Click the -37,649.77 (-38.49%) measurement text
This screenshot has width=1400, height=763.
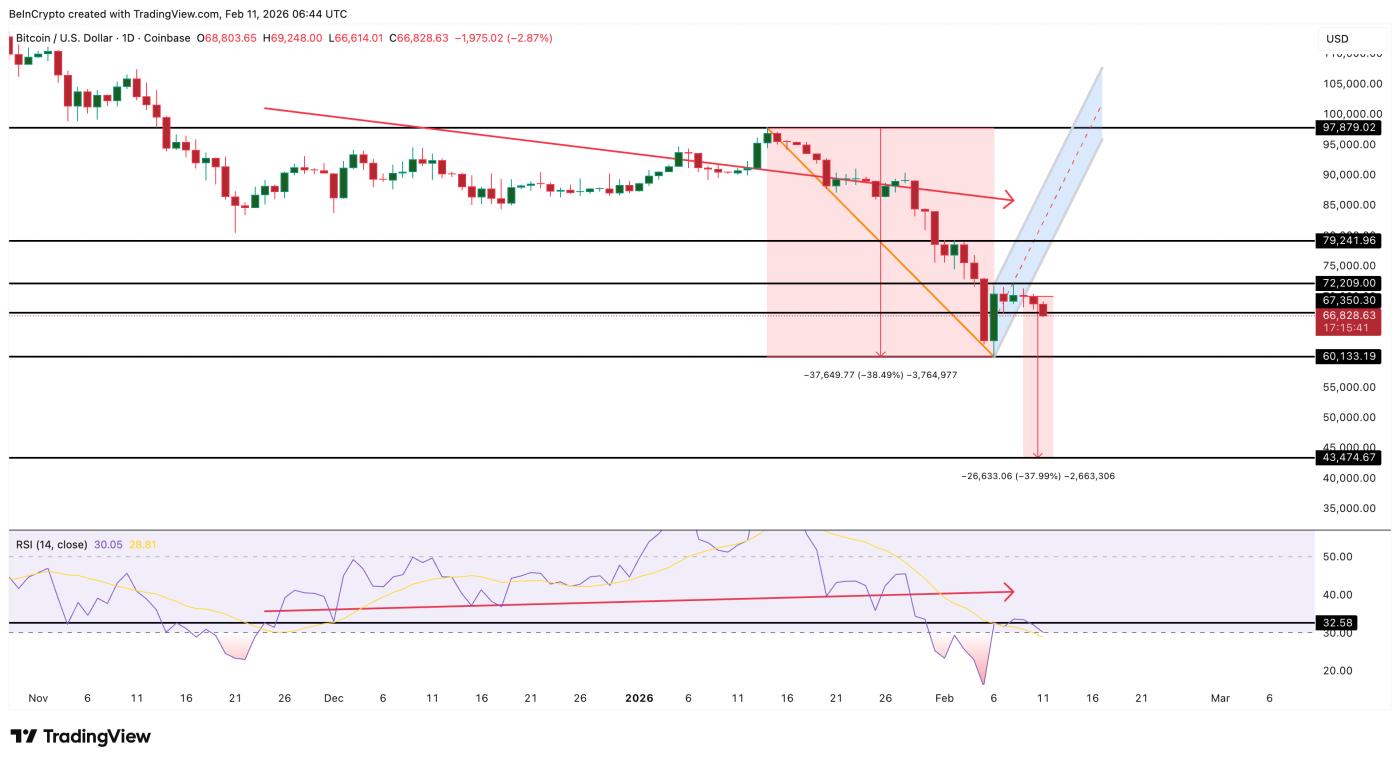click(853, 374)
